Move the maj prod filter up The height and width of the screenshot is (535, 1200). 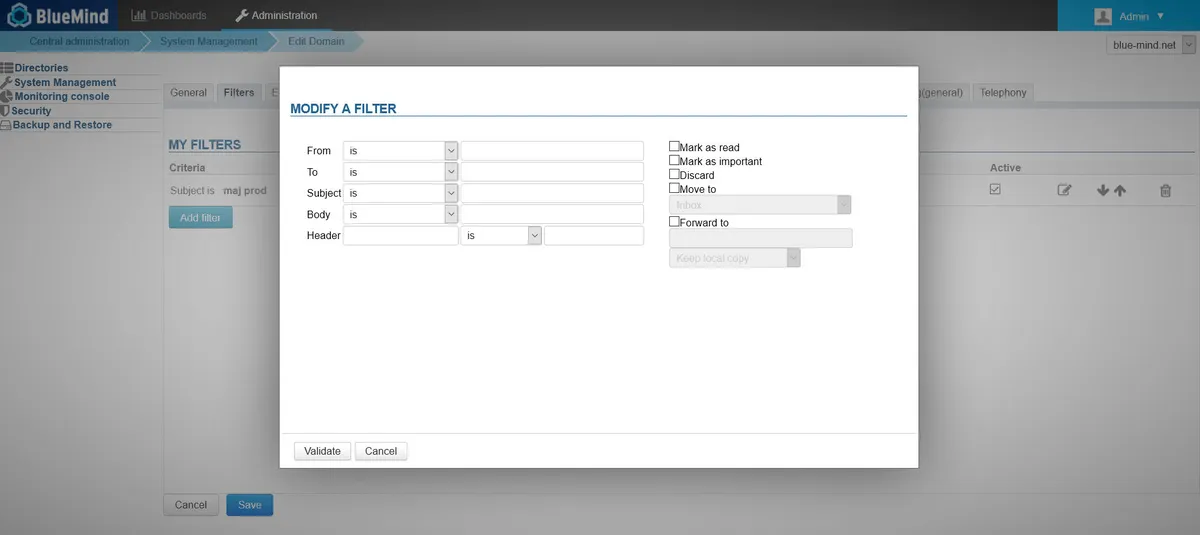point(1120,190)
